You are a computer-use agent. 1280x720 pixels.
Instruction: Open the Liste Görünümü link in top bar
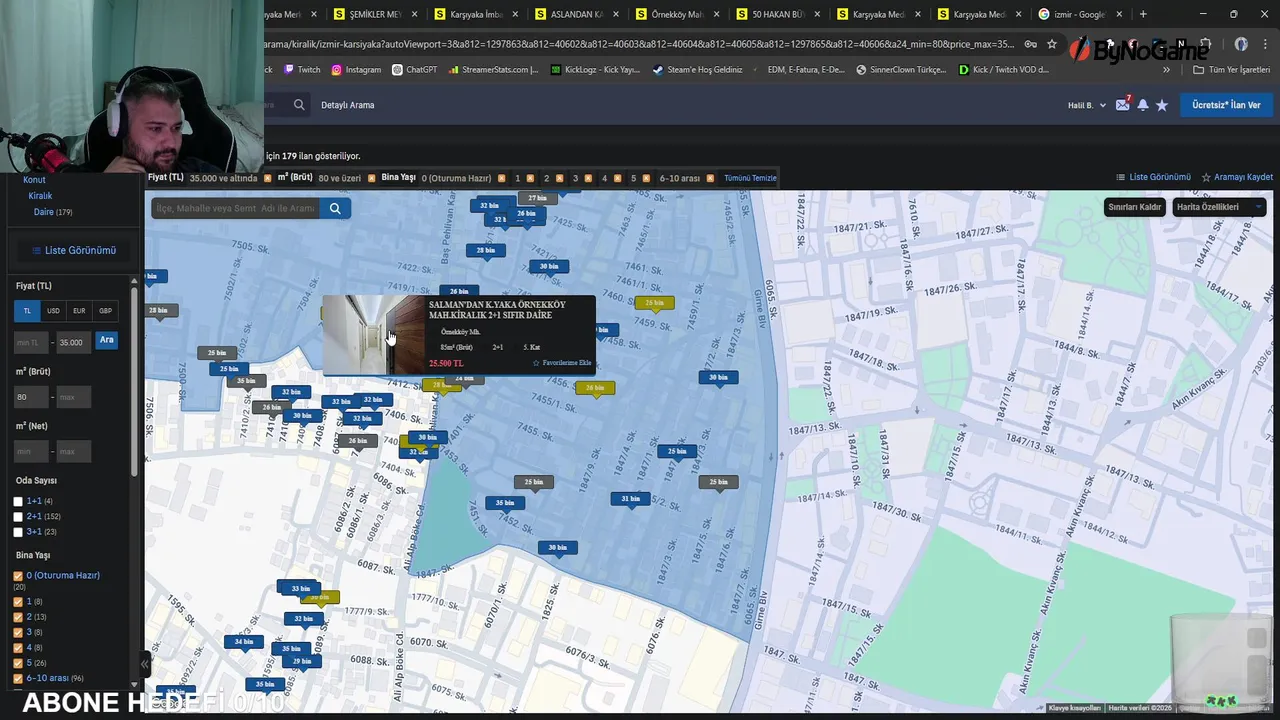[1154, 177]
